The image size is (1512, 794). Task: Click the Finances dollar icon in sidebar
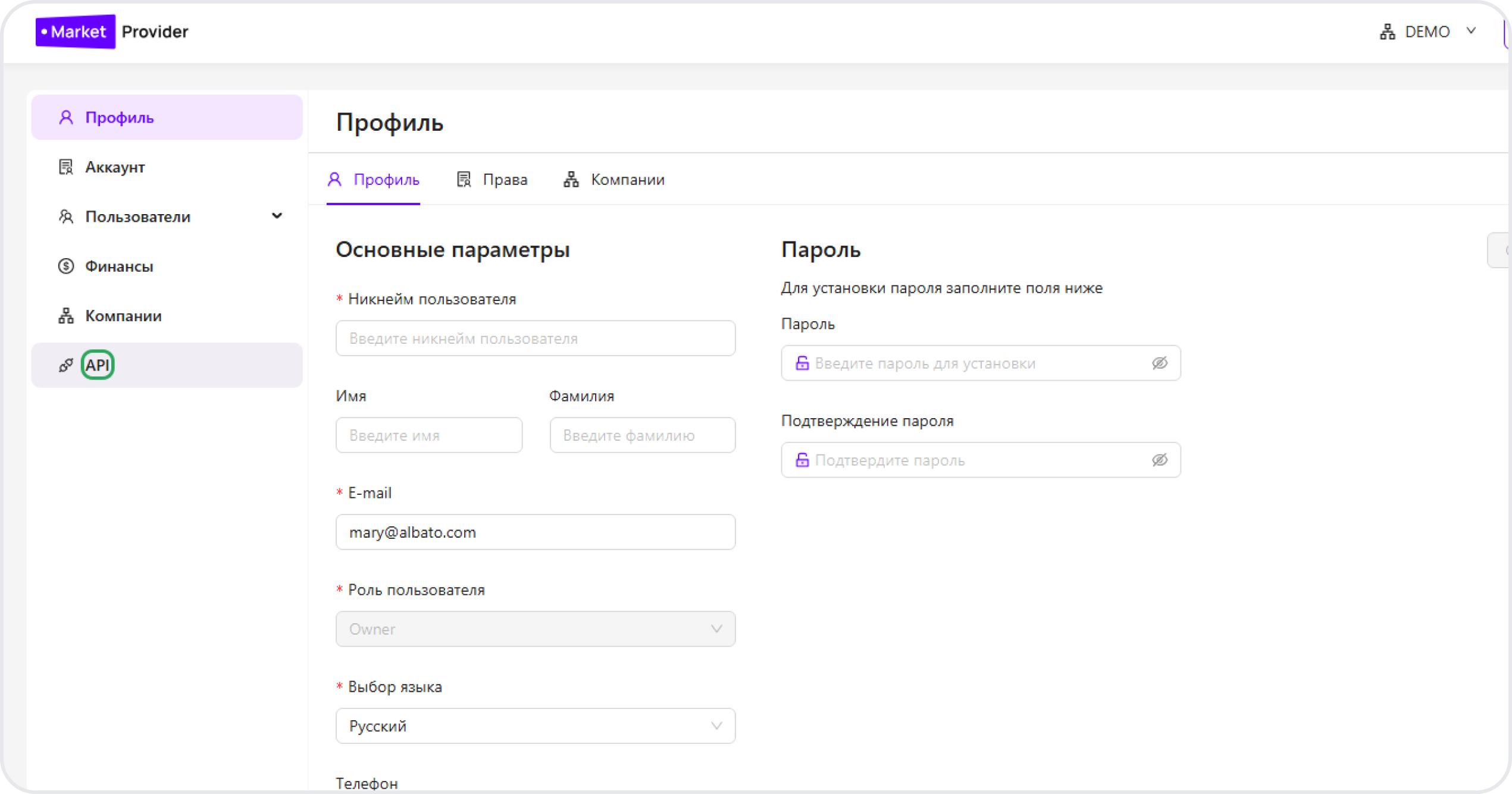pyautogui.click(x=66, y=266)
